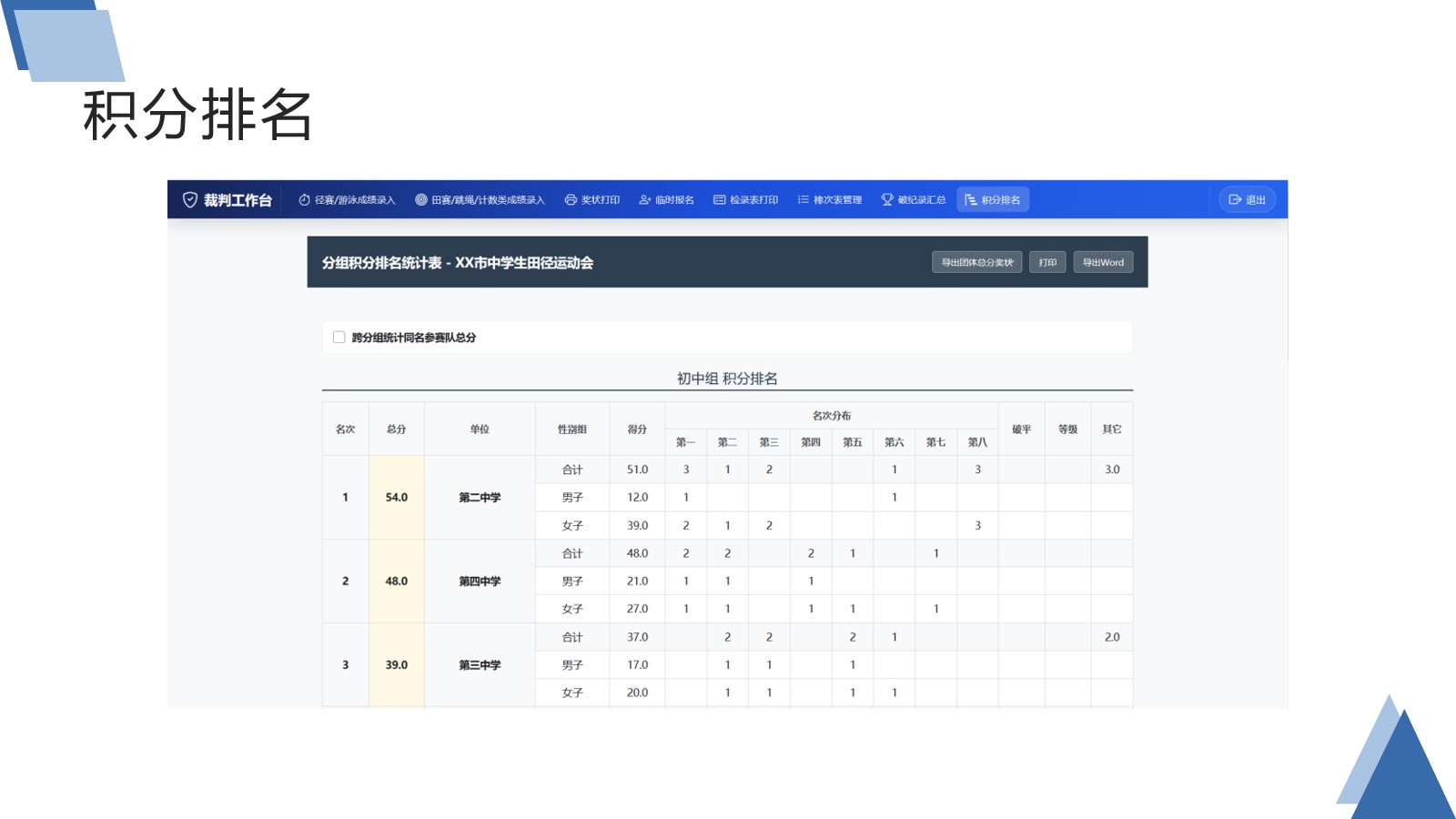1456x819 pixels.
Task: Click the 名次分布 group header
Action: (832, 416)
